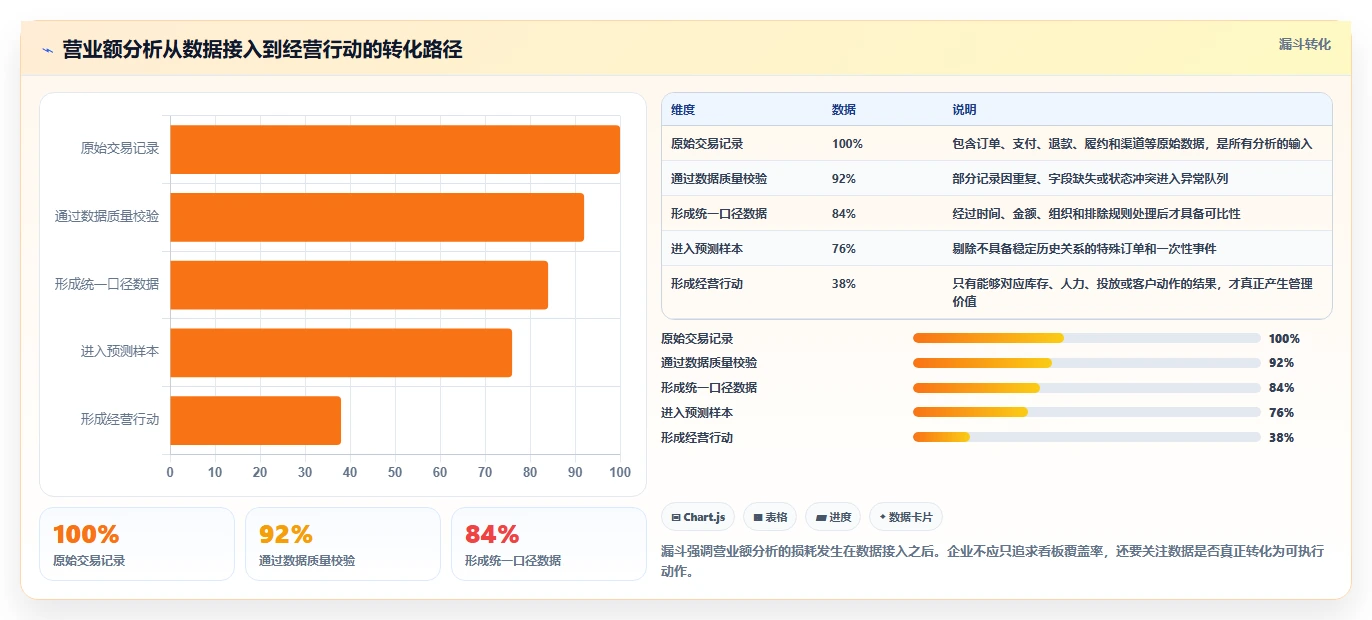This screenshot has width=1372, height=620.
Task: Click the 84% value in the table
Action: [x=844, y=214]
